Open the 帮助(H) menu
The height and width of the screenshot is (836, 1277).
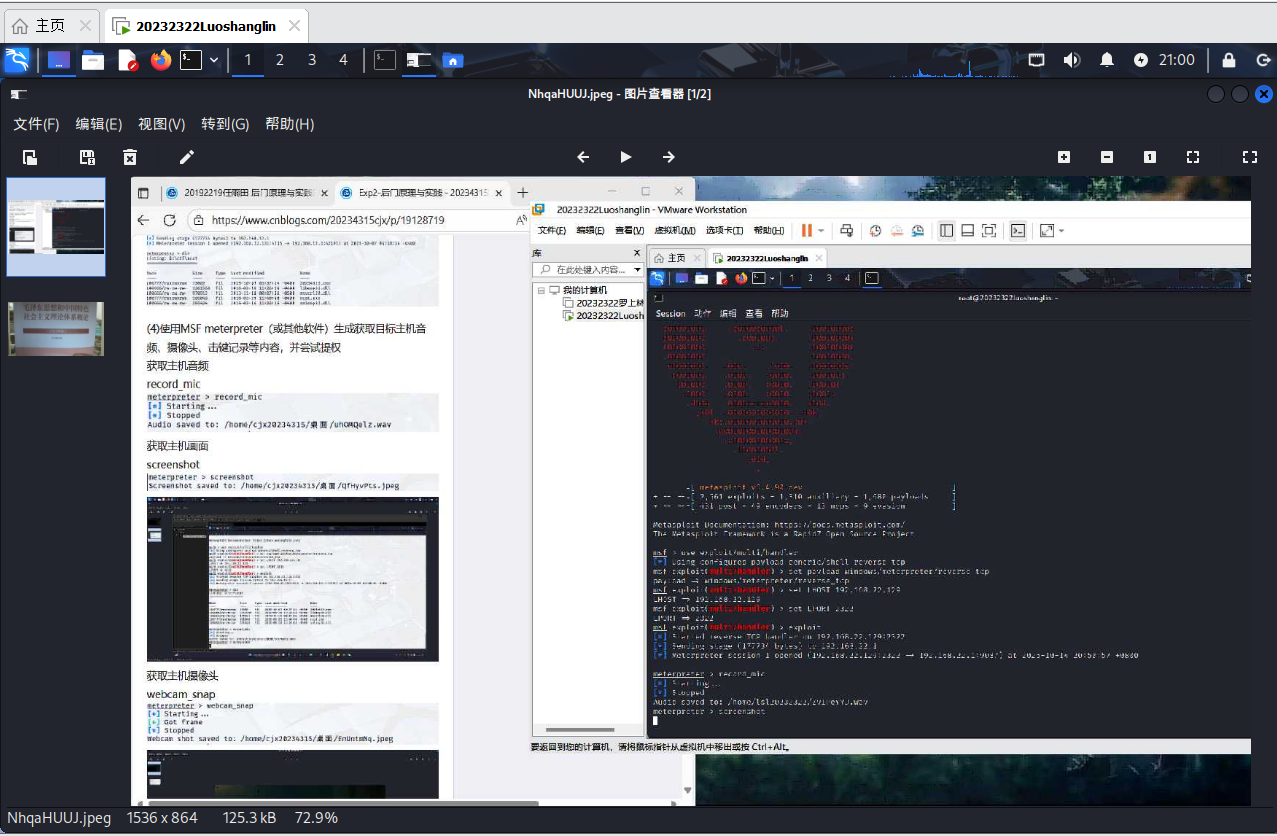click(290, 124)
